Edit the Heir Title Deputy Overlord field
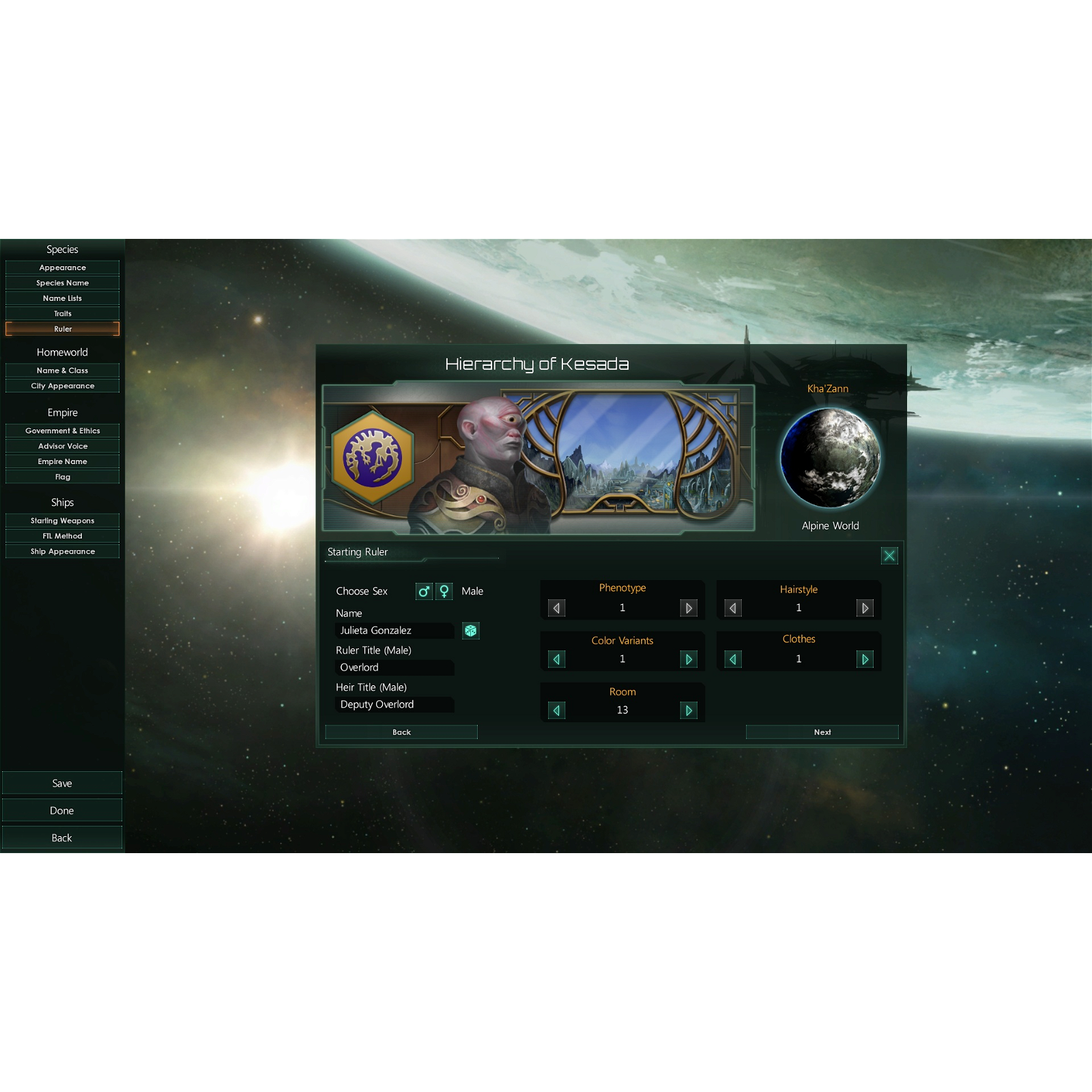This screenshot has height=1092, width=1092. click(x=394, y=704)
